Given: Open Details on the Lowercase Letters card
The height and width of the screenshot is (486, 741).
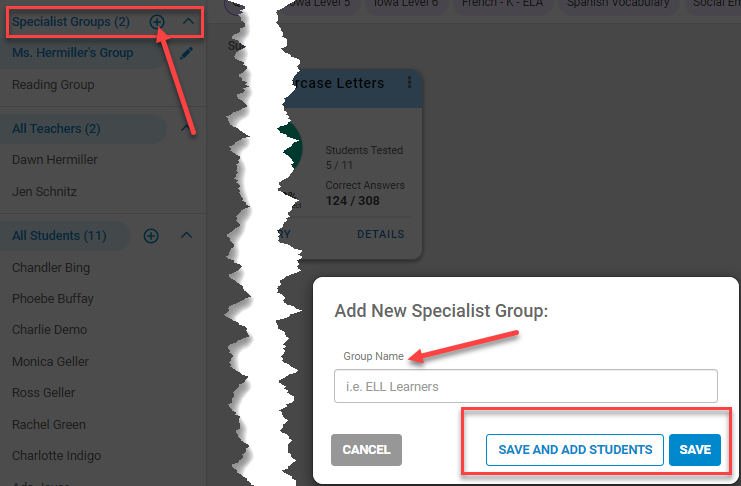Looking at the screenshot, I should coord(380,234).
